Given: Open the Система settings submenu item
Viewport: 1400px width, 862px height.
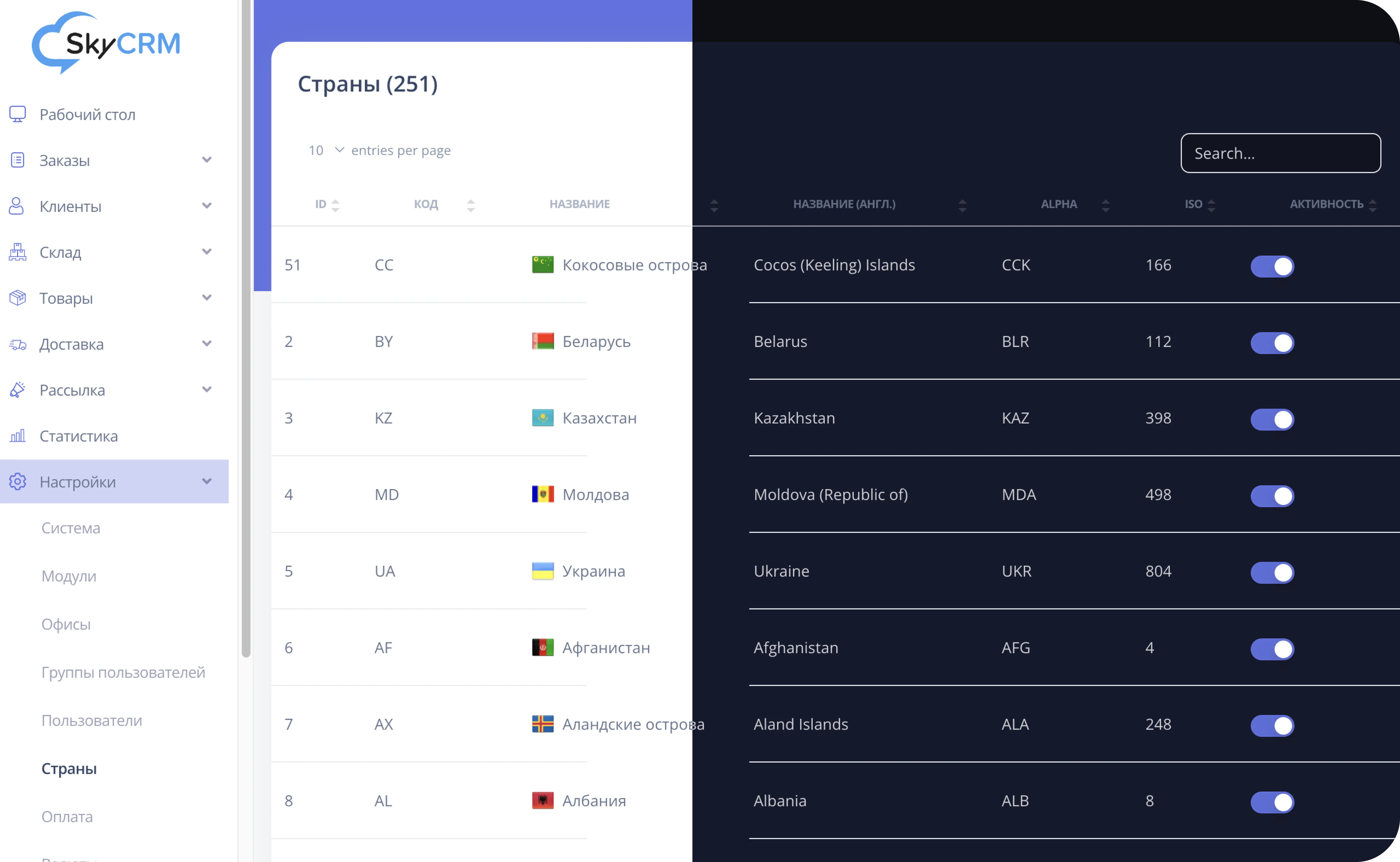Looking at the screenshot, I should point(71,528).
